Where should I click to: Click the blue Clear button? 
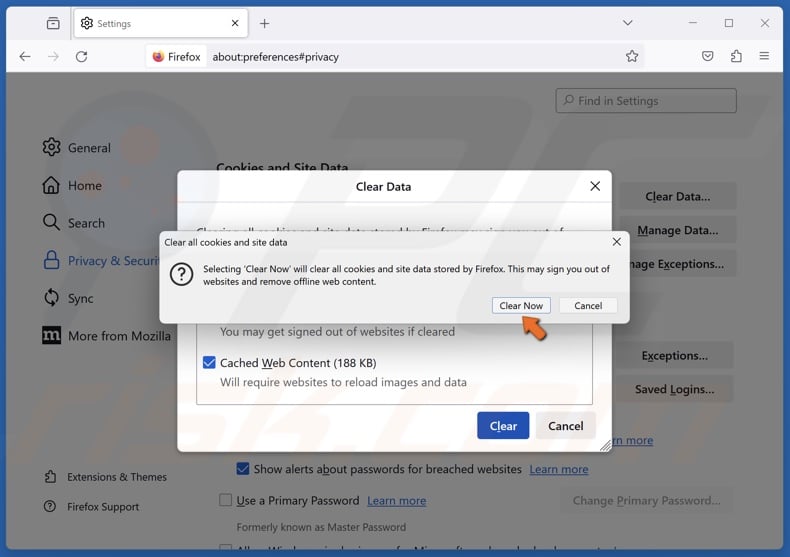(x=503, y=426)
